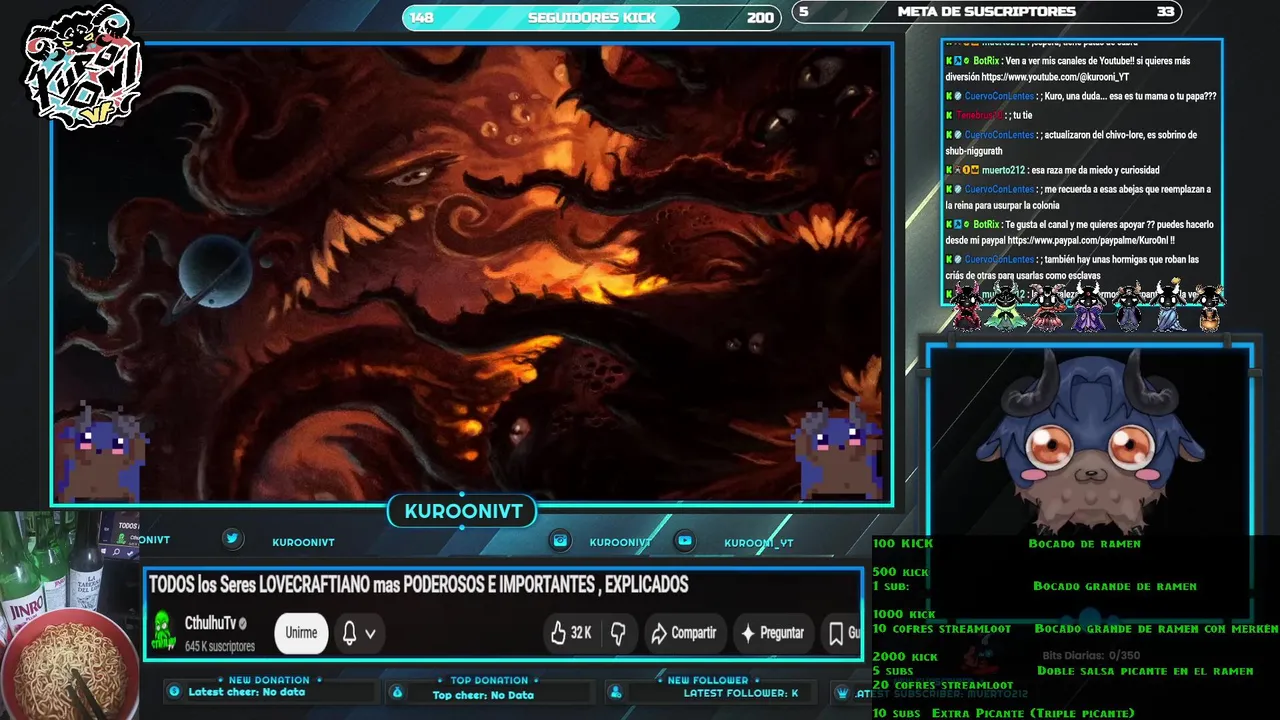Click the KUROONIVT label beside the Twitter icon
The image size is (1280, 720).
[303, 542]
